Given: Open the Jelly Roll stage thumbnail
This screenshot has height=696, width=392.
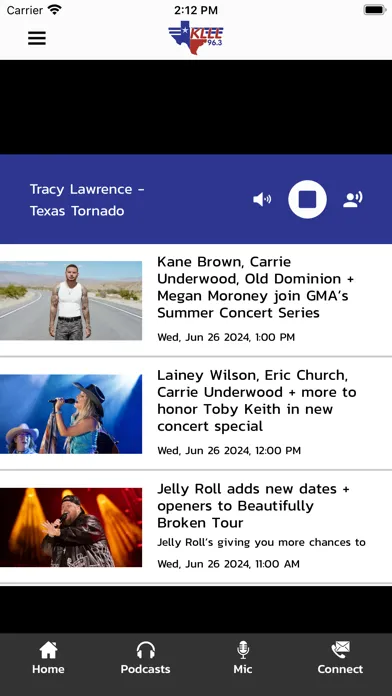Looking at the screenshot, I should [x=71, y=527].
